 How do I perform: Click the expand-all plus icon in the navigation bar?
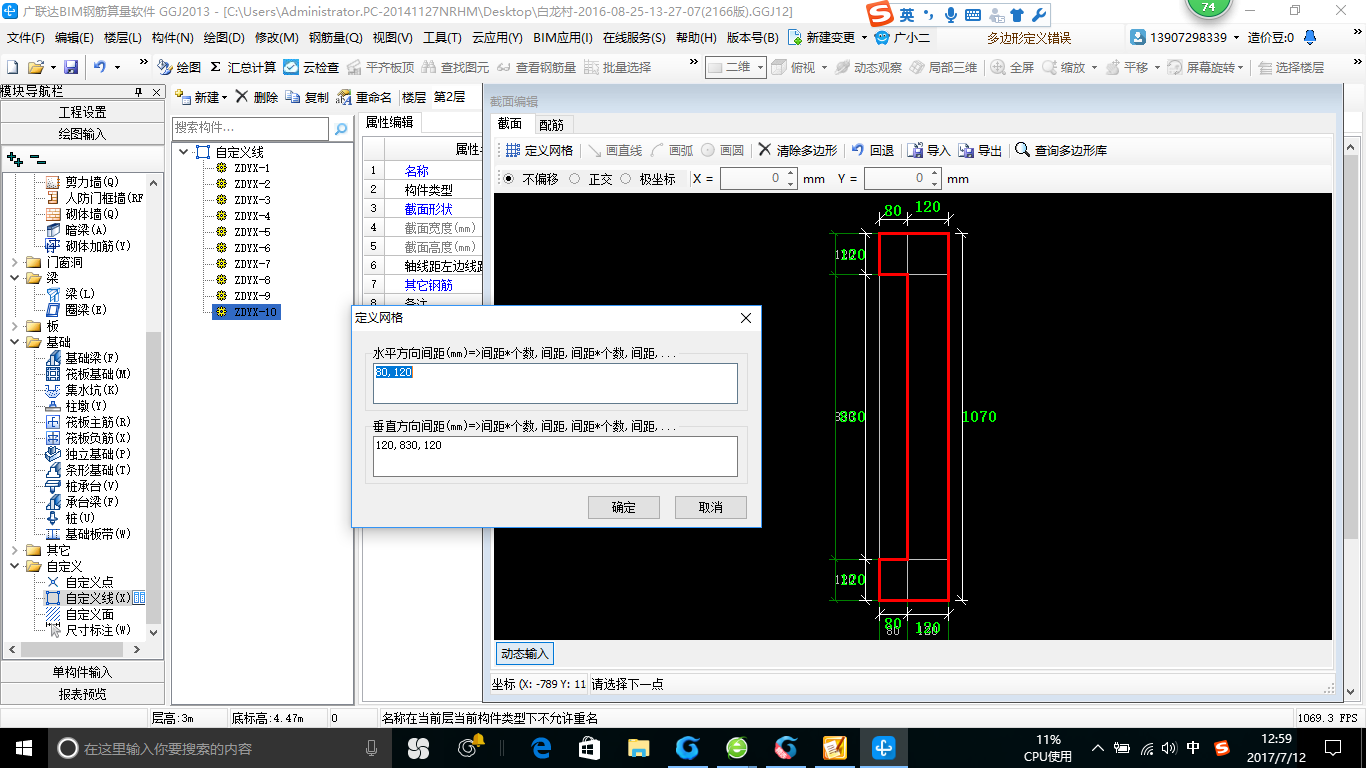pyautogui.click(x=14, y=158)
